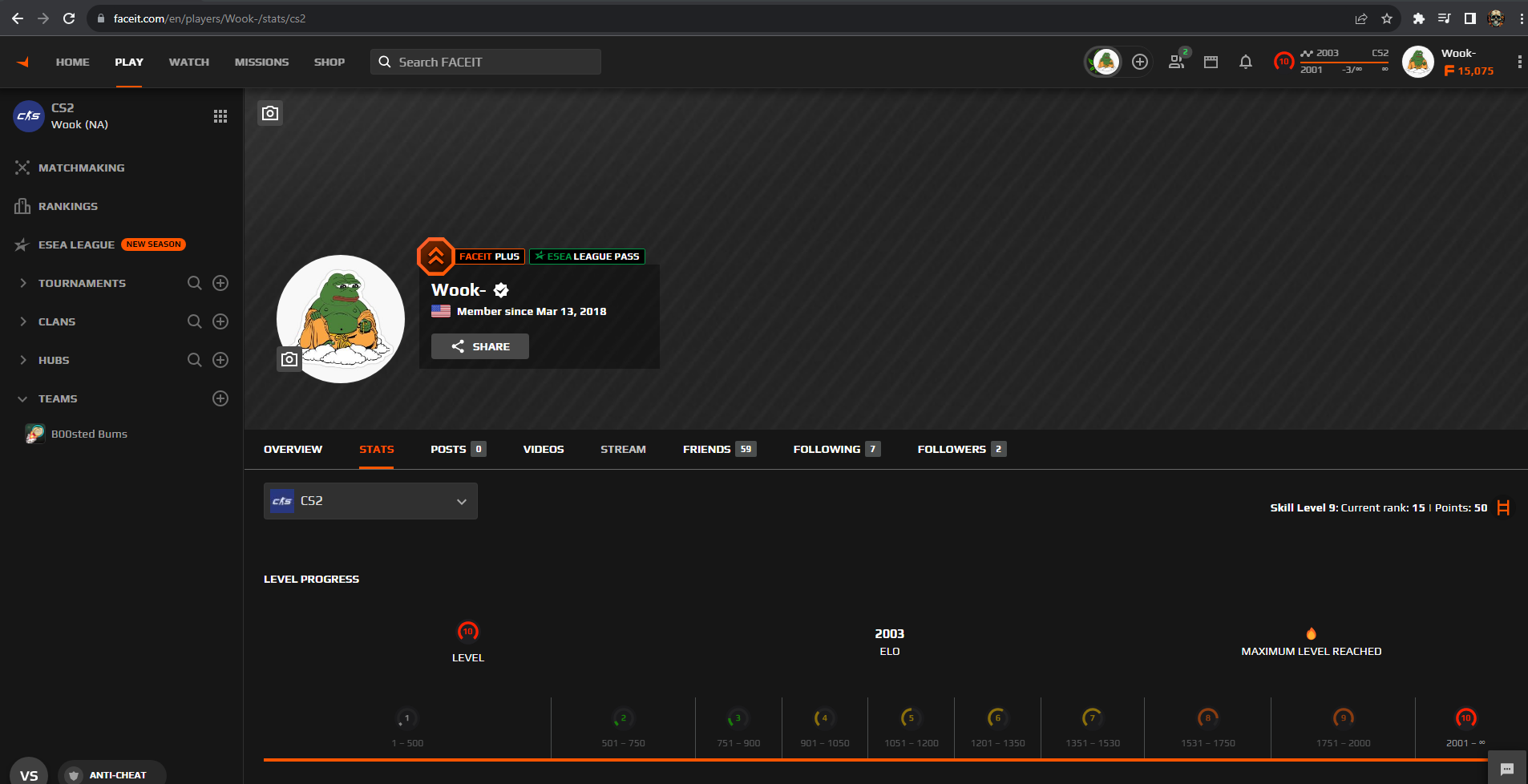Open the Following tab

point(837,449)
